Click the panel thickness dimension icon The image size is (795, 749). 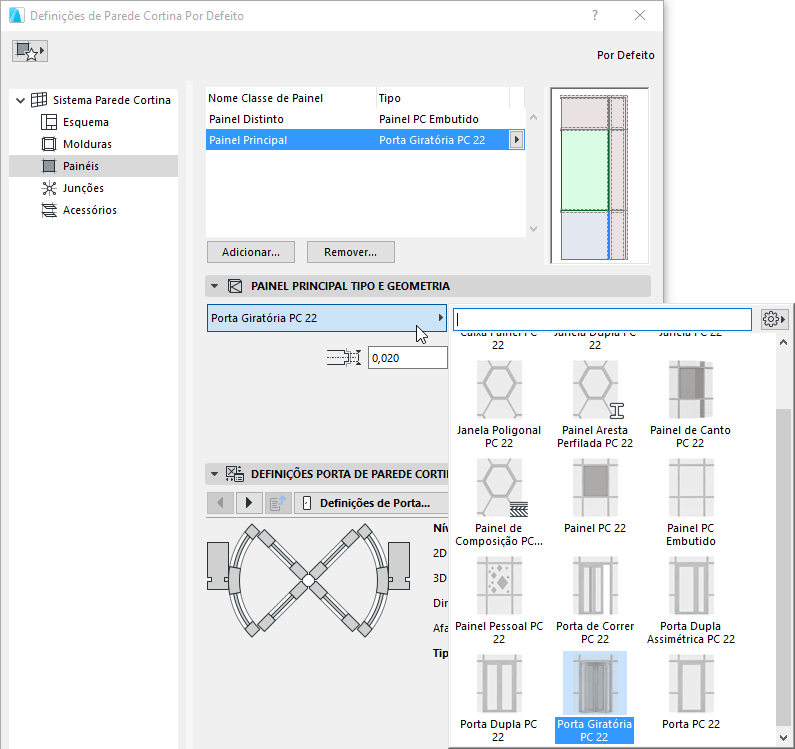pos(343,358)
